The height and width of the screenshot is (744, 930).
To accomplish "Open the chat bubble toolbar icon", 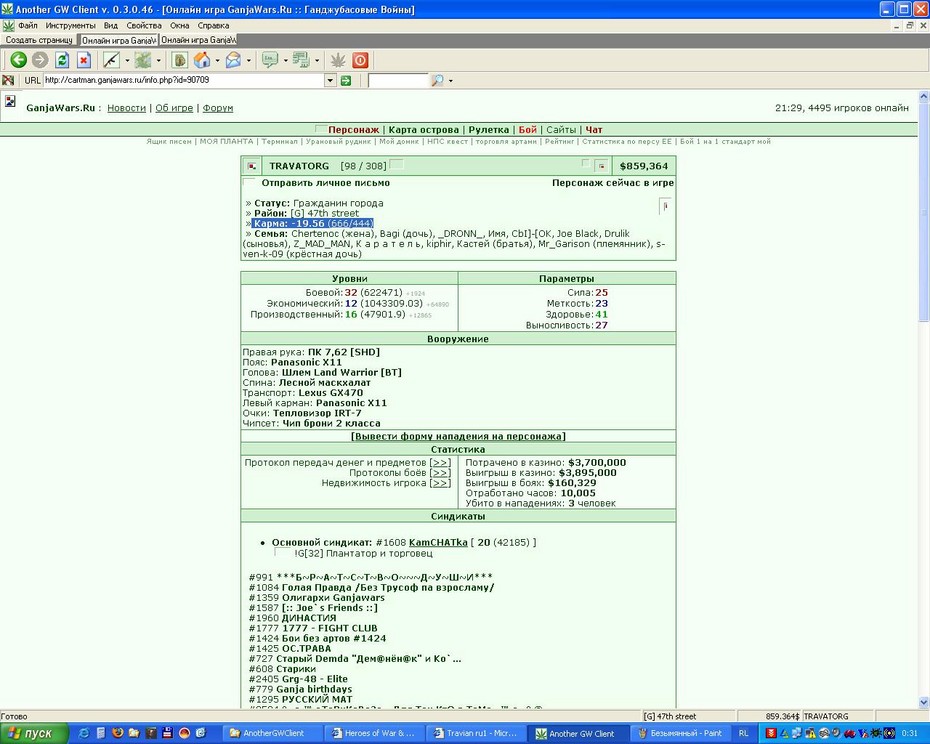I will (x=270, y=60).
